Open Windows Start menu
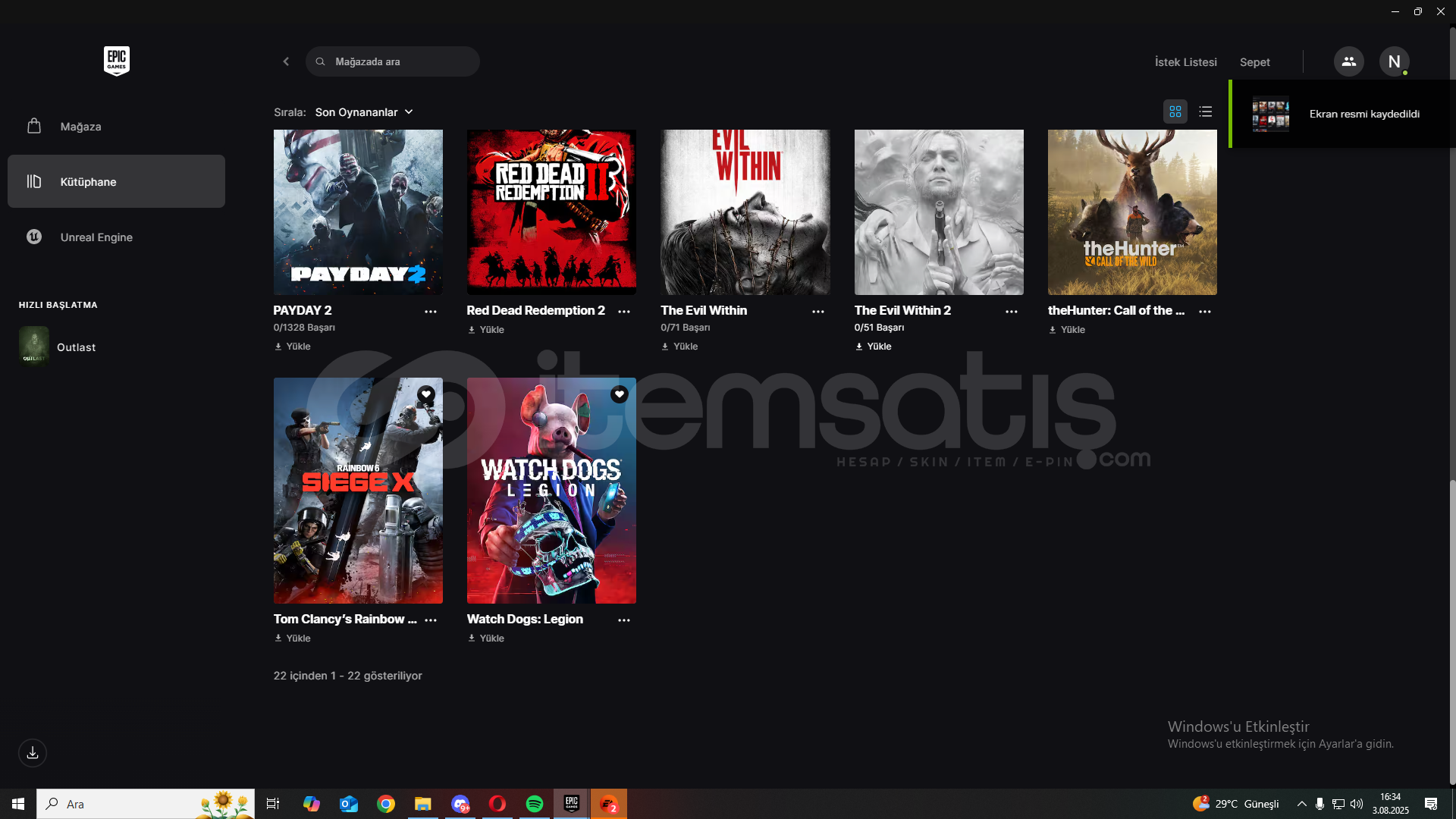The height and width of the screenshot is (819, 1456). 18,804
